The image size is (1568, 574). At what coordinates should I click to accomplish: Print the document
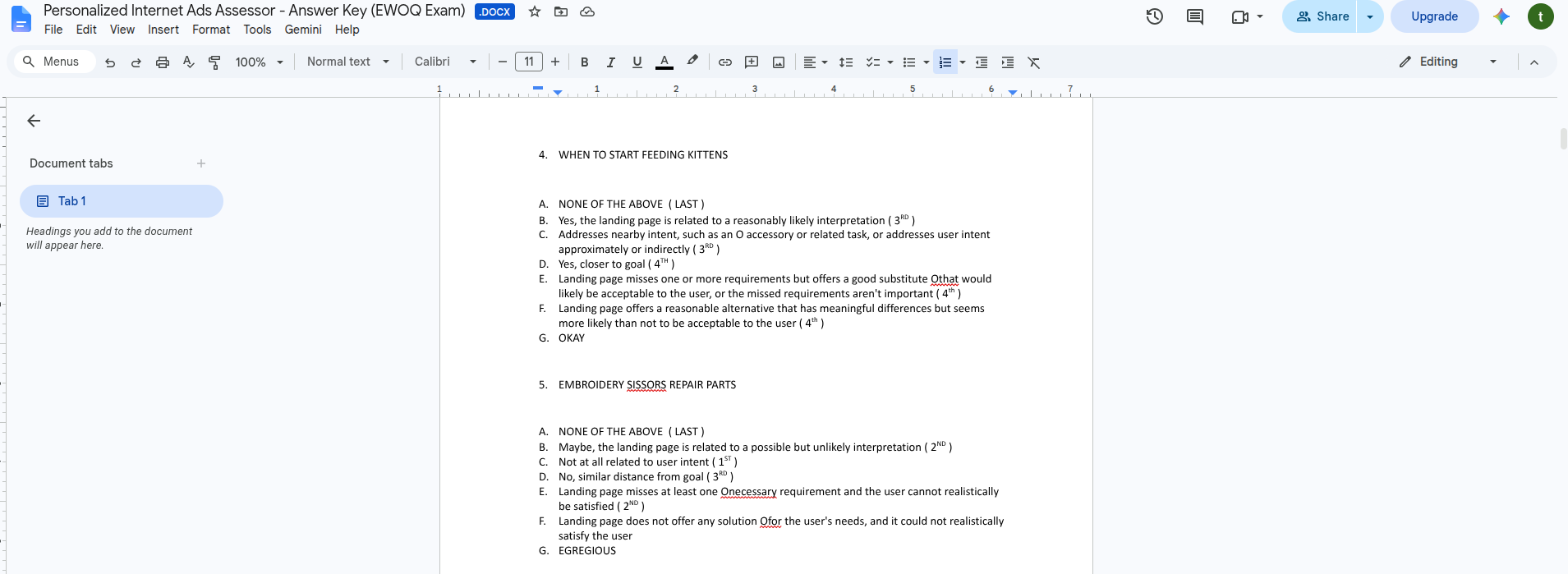pos(163,62)
